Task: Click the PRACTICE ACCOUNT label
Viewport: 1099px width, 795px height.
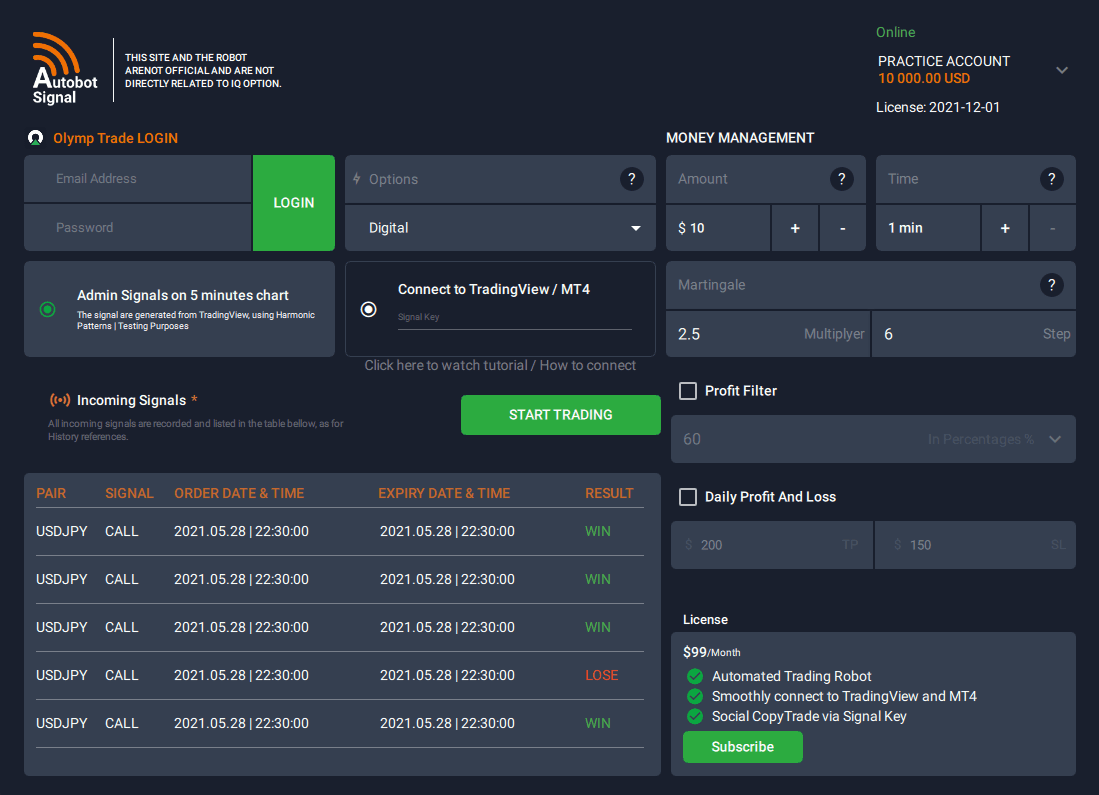Action: pos(943,61)
